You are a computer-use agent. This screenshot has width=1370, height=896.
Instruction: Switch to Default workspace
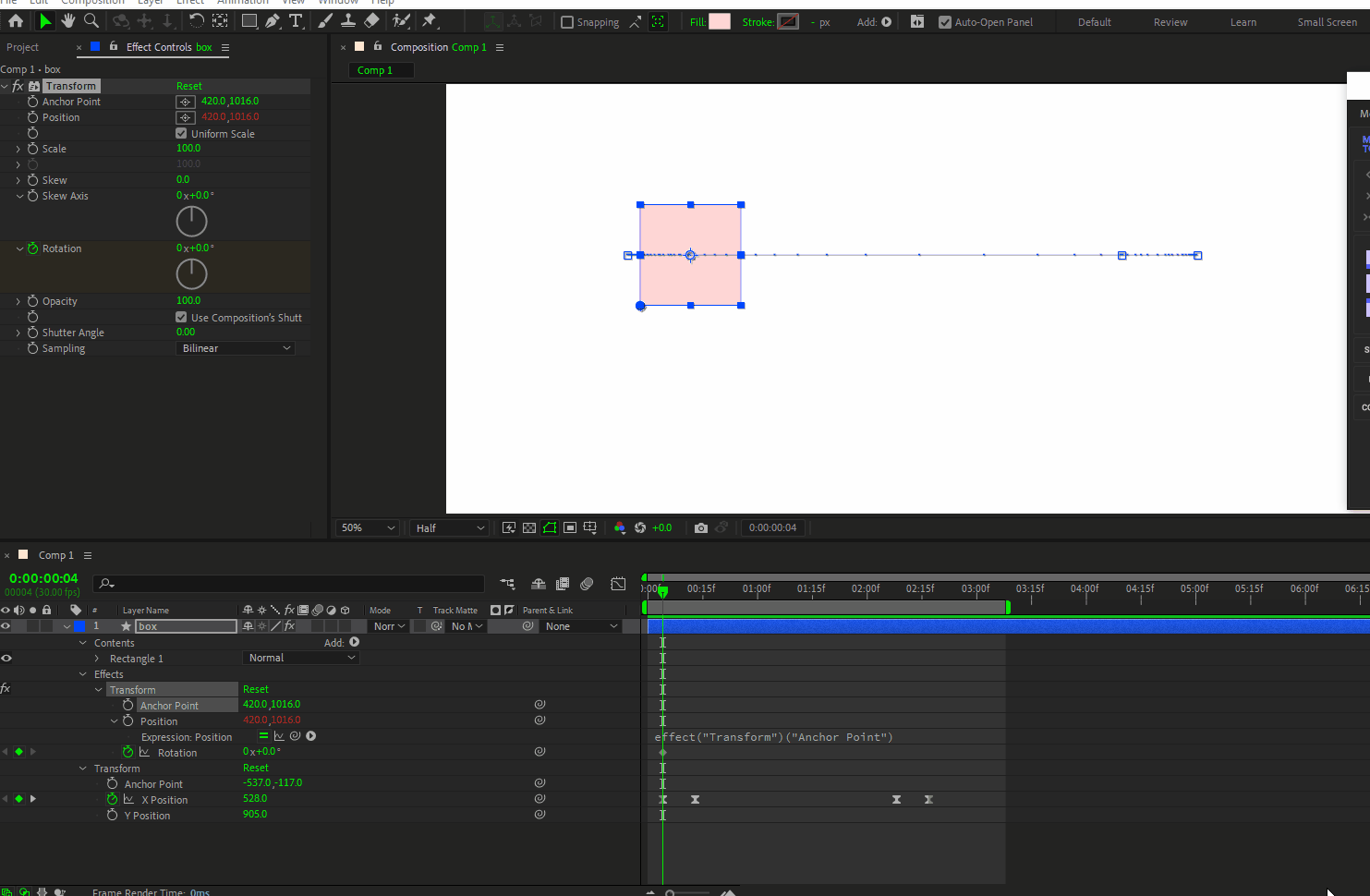coord(1095,22)
